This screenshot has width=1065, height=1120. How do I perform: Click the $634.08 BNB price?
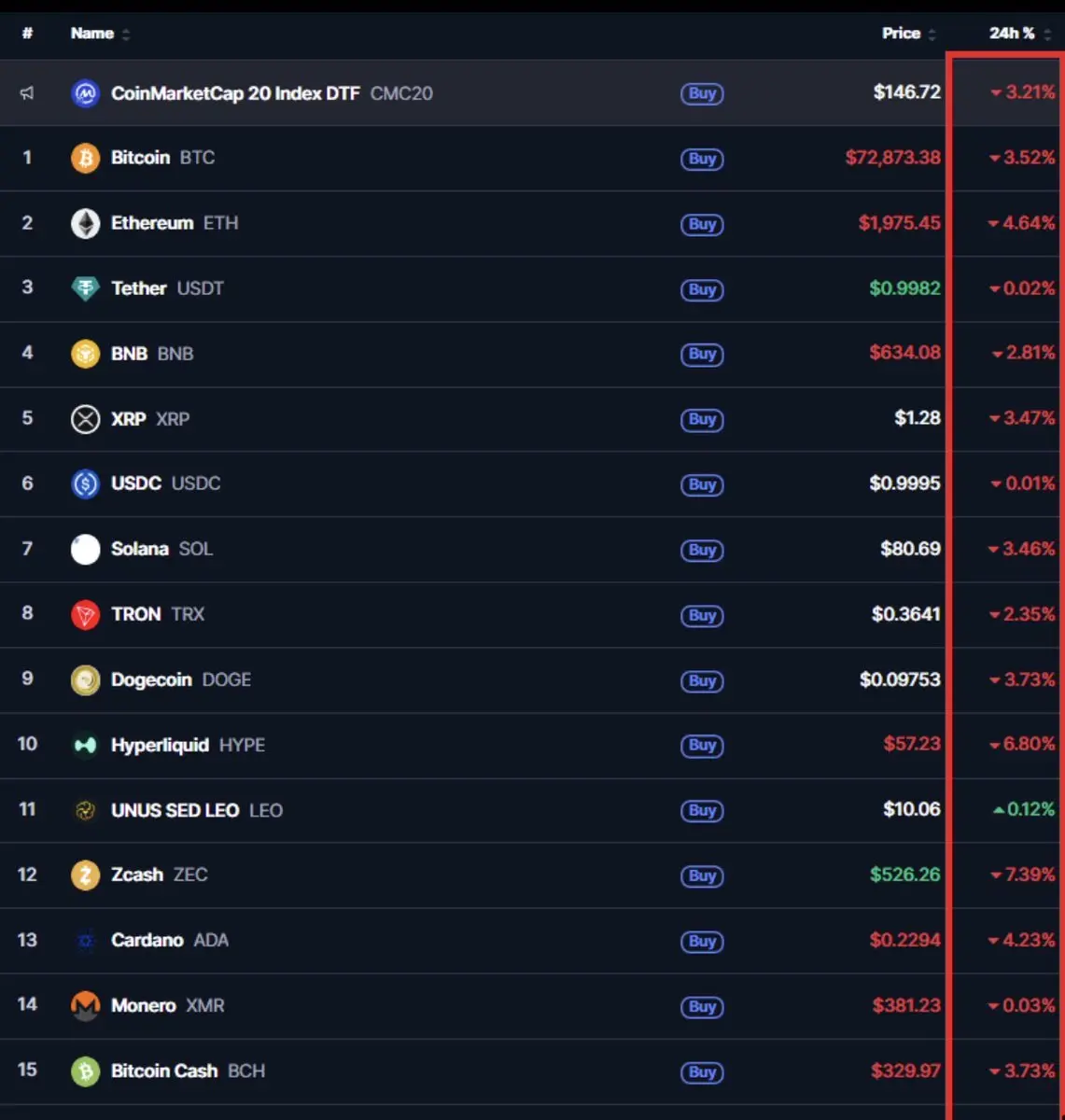tap(904, 353)
